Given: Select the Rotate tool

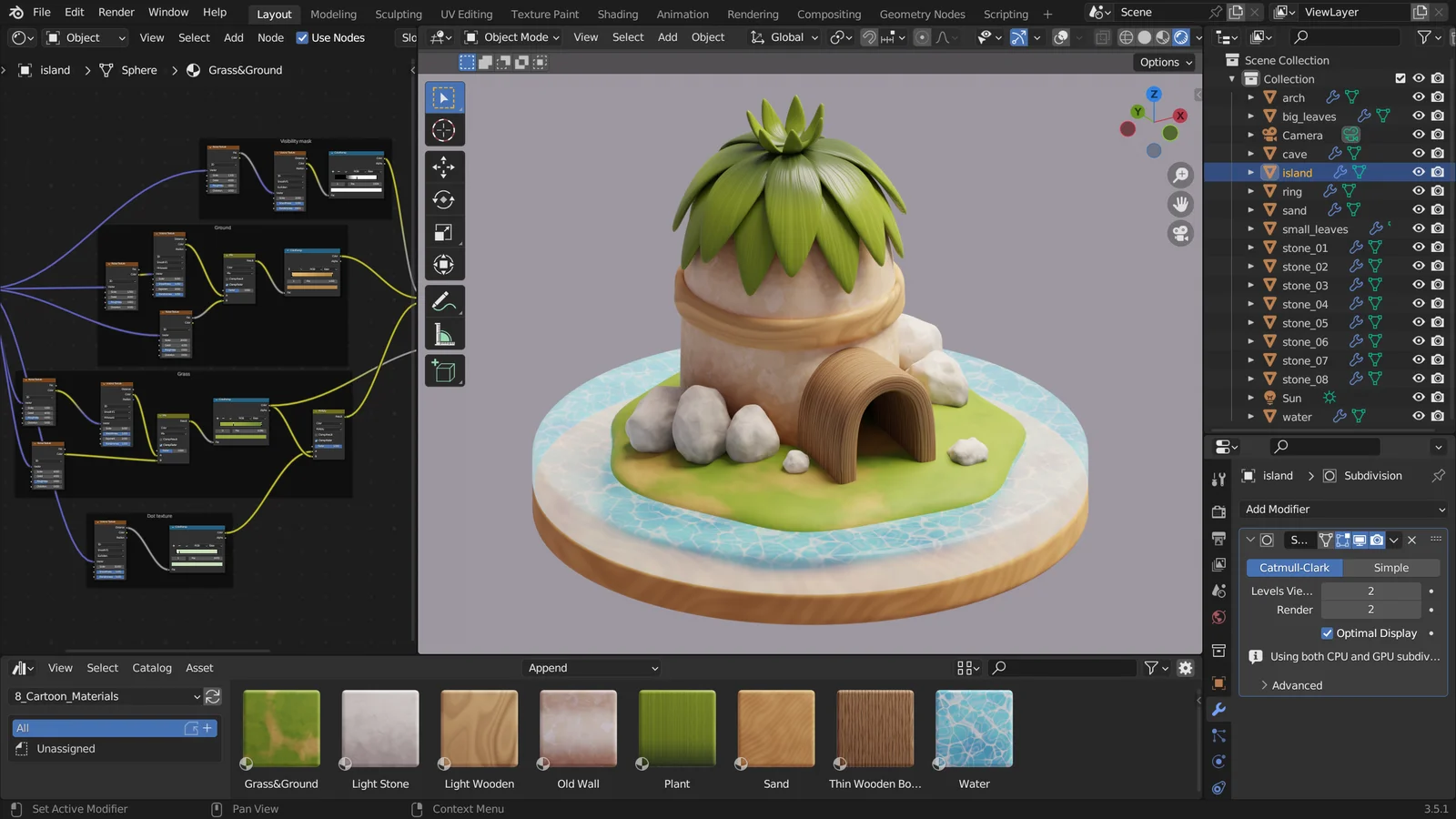Looking at the screenshot, I should pyautogui.click(x=444, y=199).
